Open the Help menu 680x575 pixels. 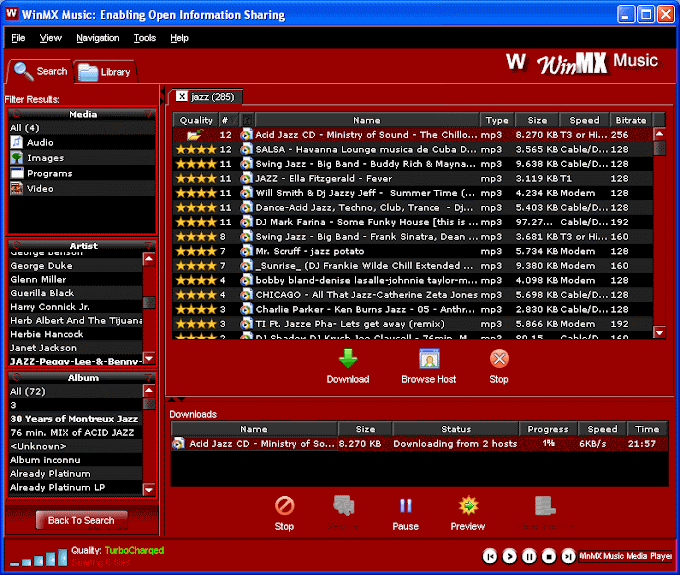[x=179, y=38]
